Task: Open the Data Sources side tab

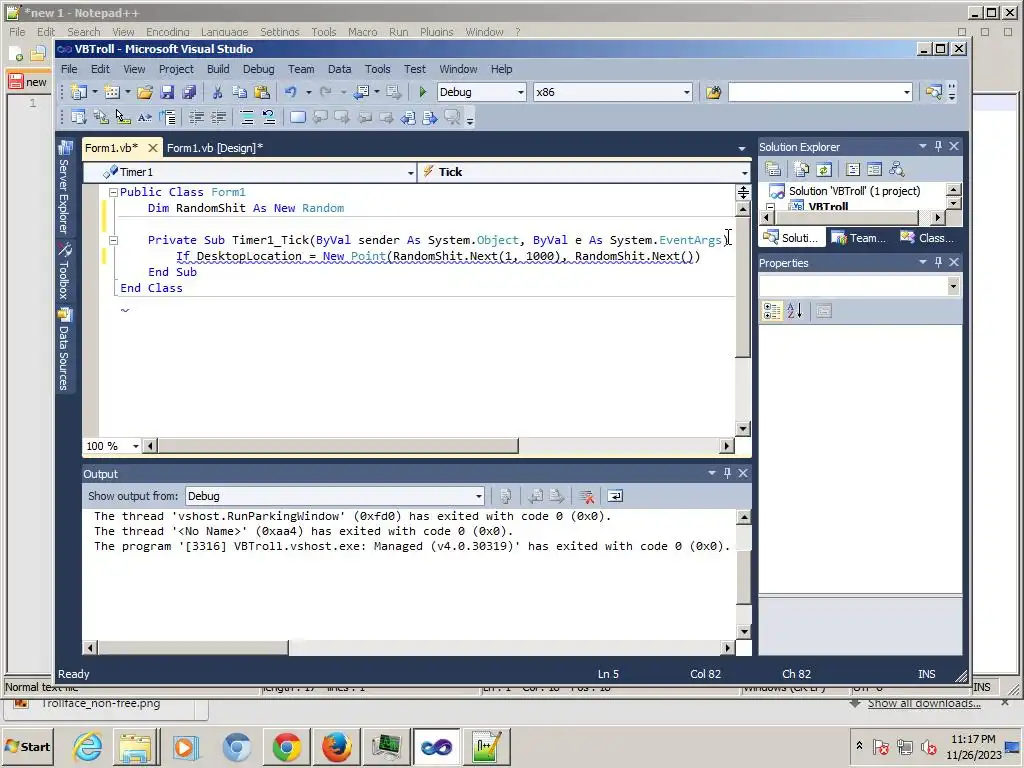Action: click(x=65, y=349)
